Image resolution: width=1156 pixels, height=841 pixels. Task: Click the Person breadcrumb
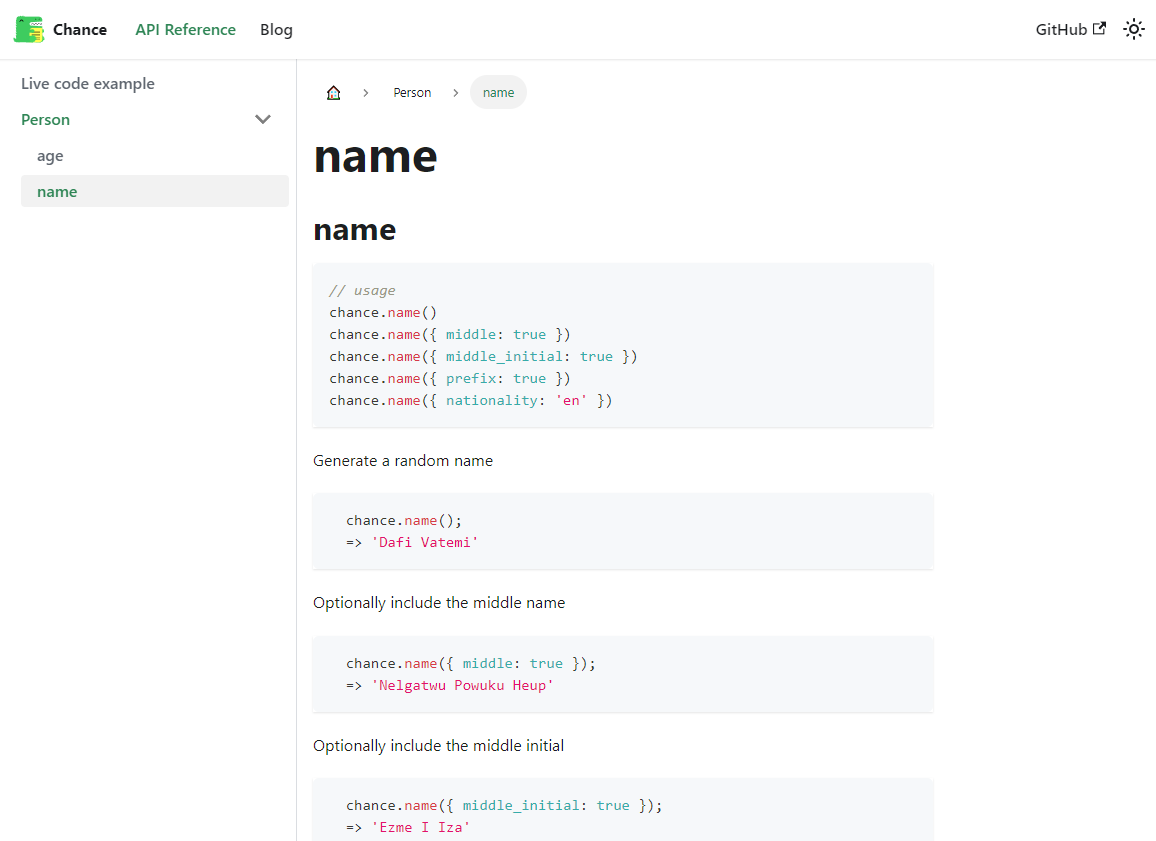click(412, 92)
